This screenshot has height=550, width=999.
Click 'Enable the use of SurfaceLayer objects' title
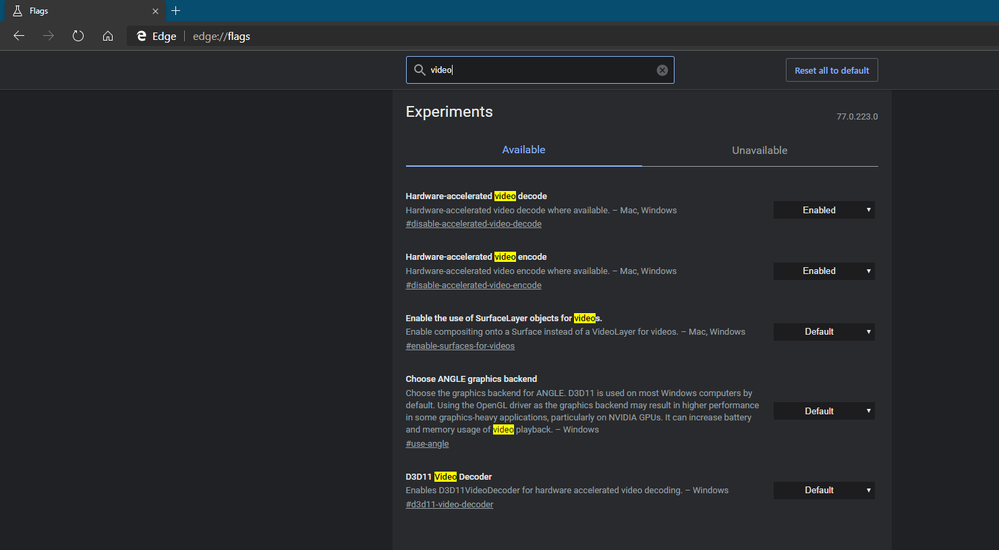coord(504,318)
